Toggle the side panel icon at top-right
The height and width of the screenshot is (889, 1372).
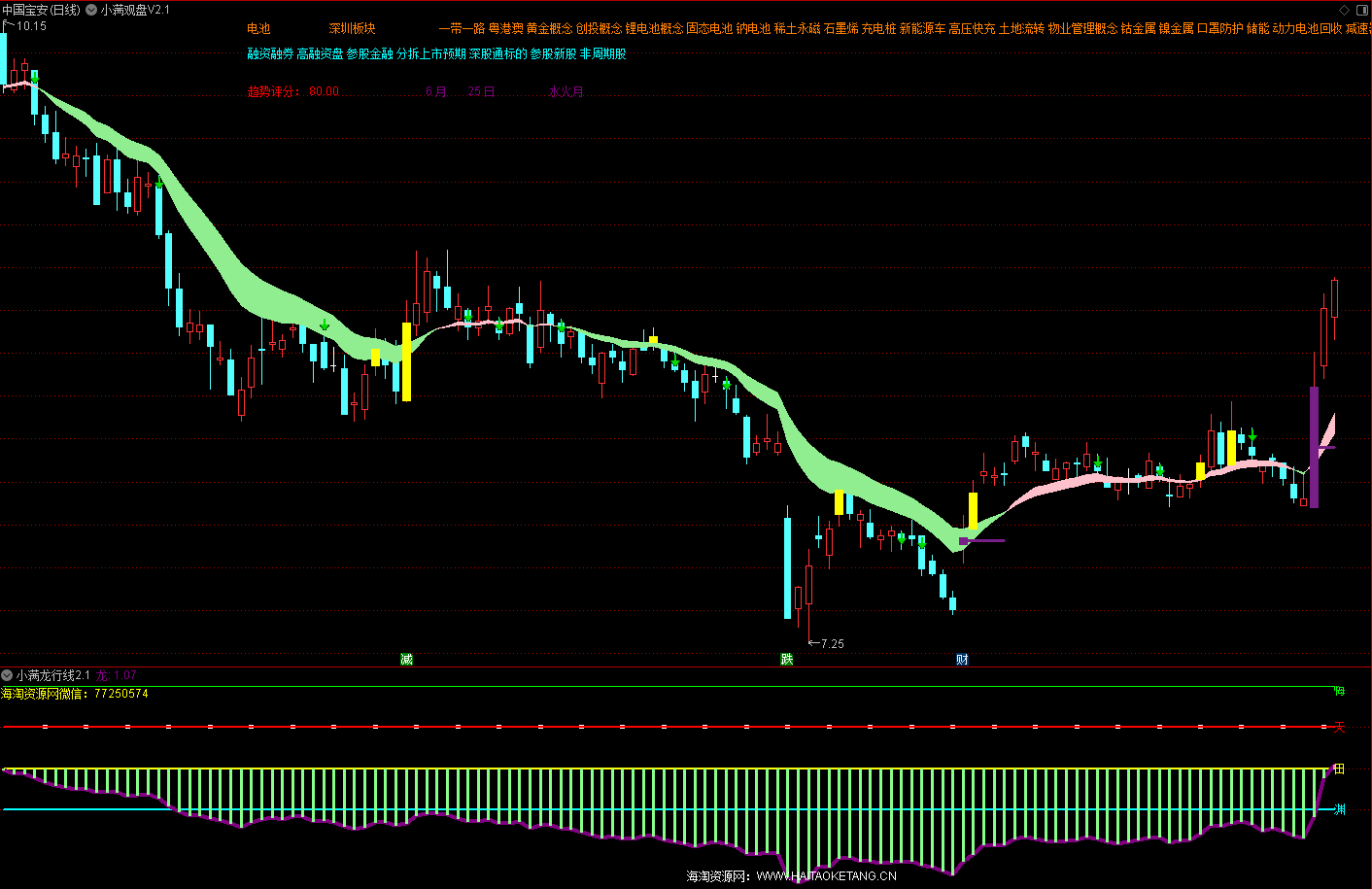pyautogui.click(x=1362, y=10)
